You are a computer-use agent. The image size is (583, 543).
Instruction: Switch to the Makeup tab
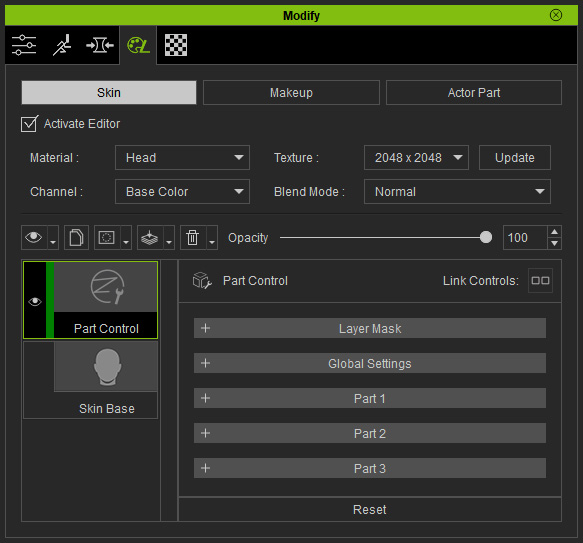coord(291,93)
